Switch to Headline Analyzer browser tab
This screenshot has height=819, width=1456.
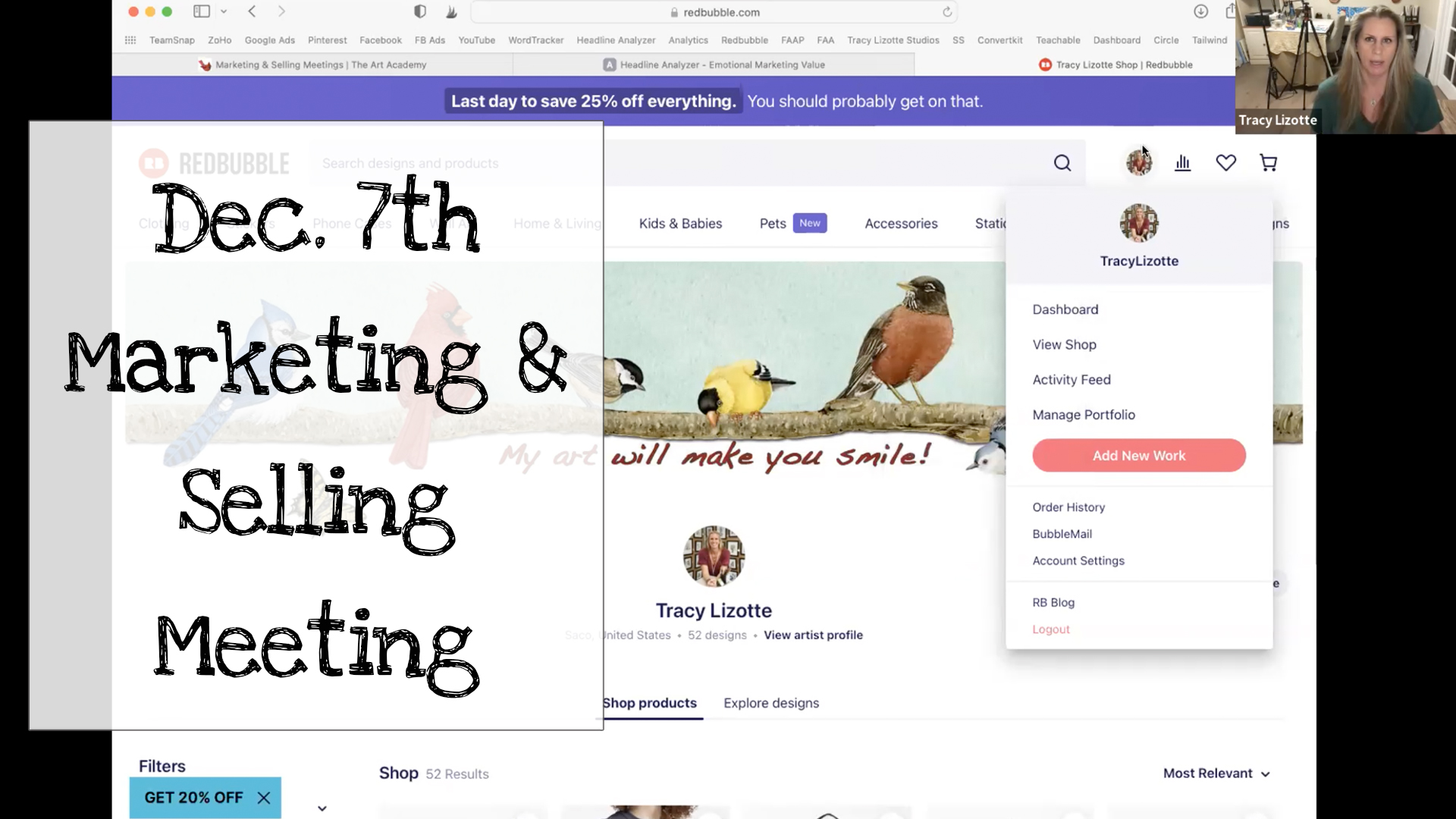[714, 64]
